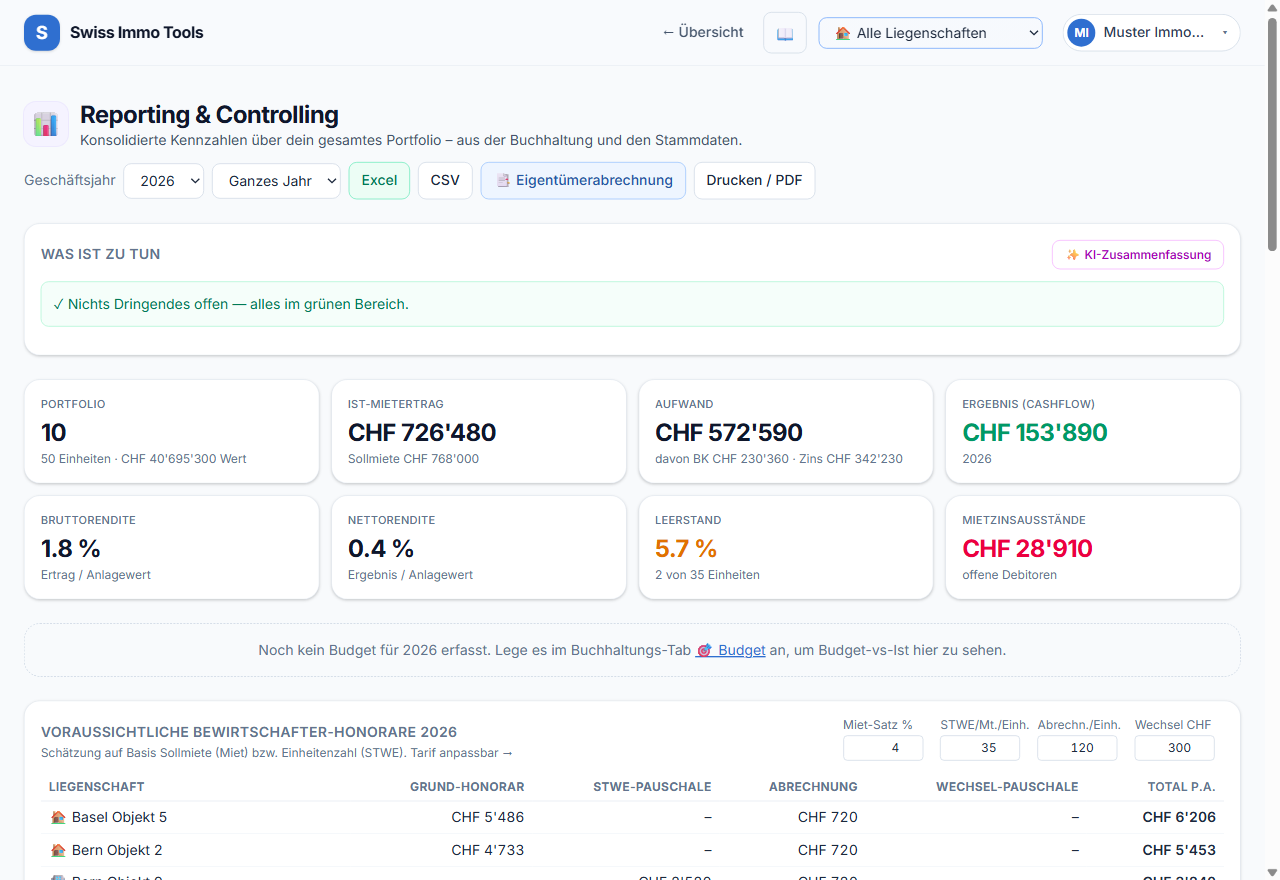This screenshot has height=880, width=1280.
Task: Click the TOTAL P.A. column header
Action: point(1181,787)
